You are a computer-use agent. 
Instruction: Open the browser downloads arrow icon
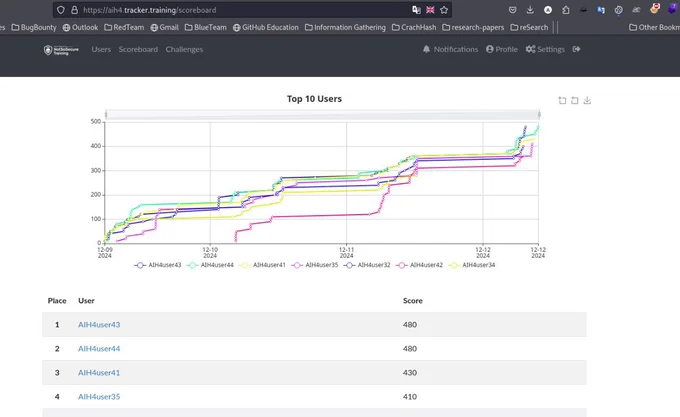coord(530,10)
